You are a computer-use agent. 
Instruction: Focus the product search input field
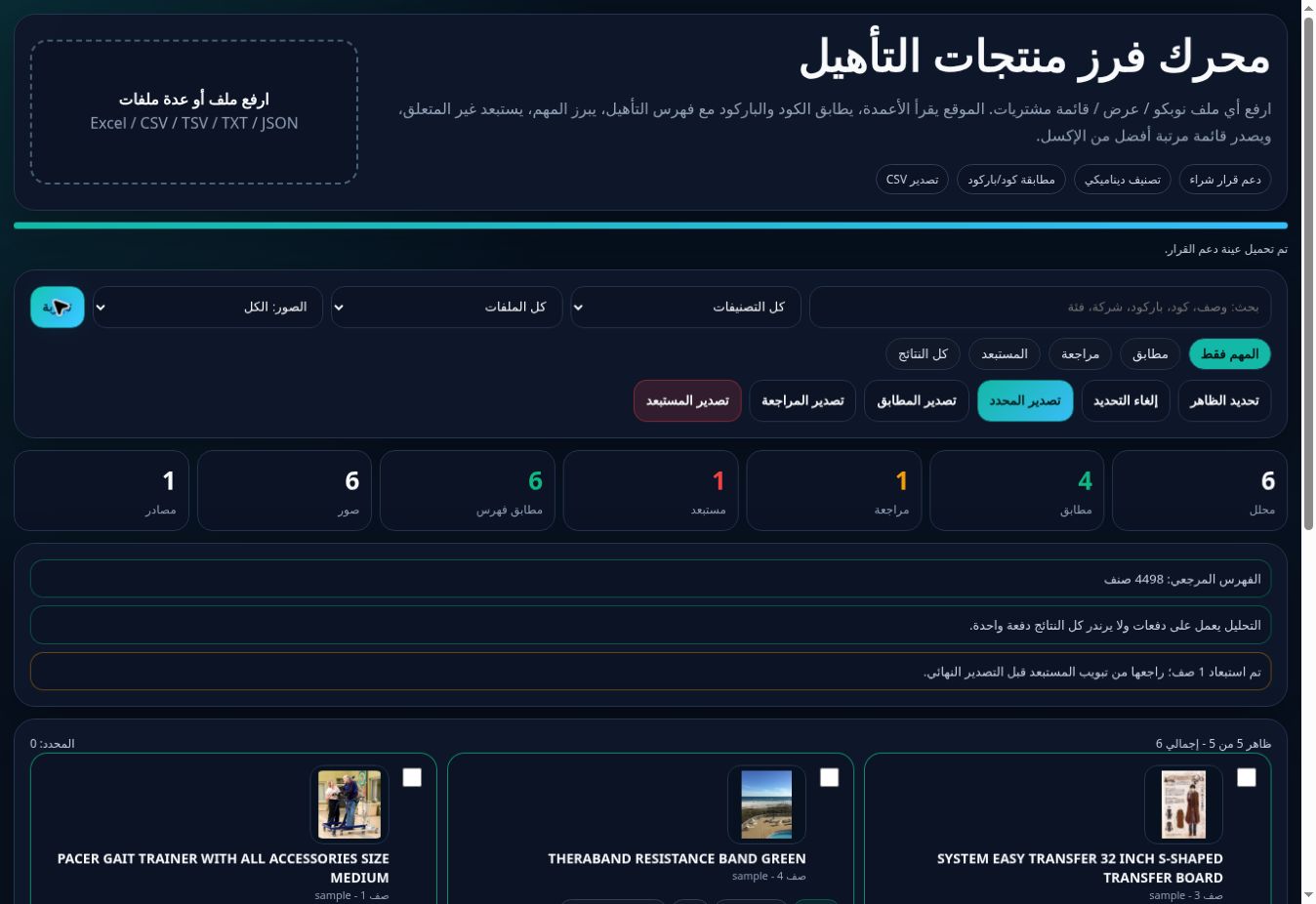1041,307
